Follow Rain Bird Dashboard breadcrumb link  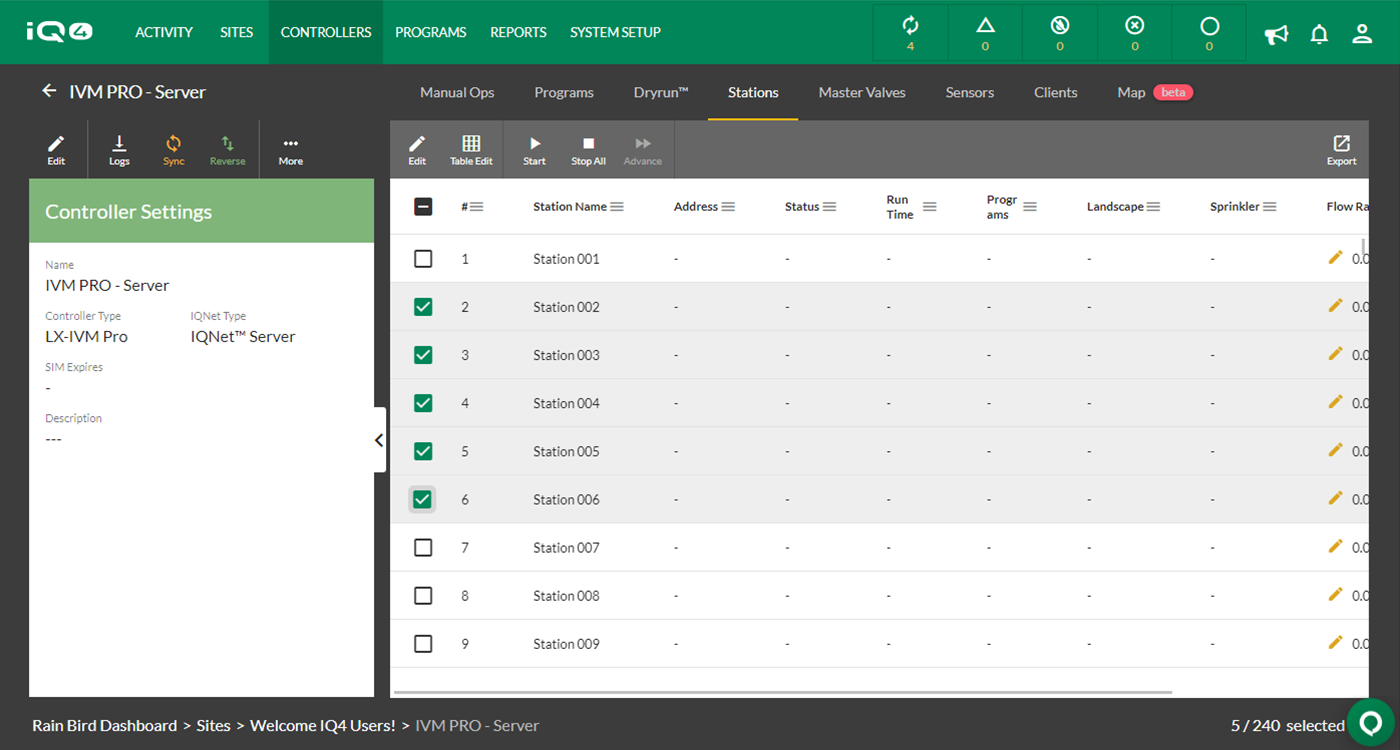(x=104, y=725)
